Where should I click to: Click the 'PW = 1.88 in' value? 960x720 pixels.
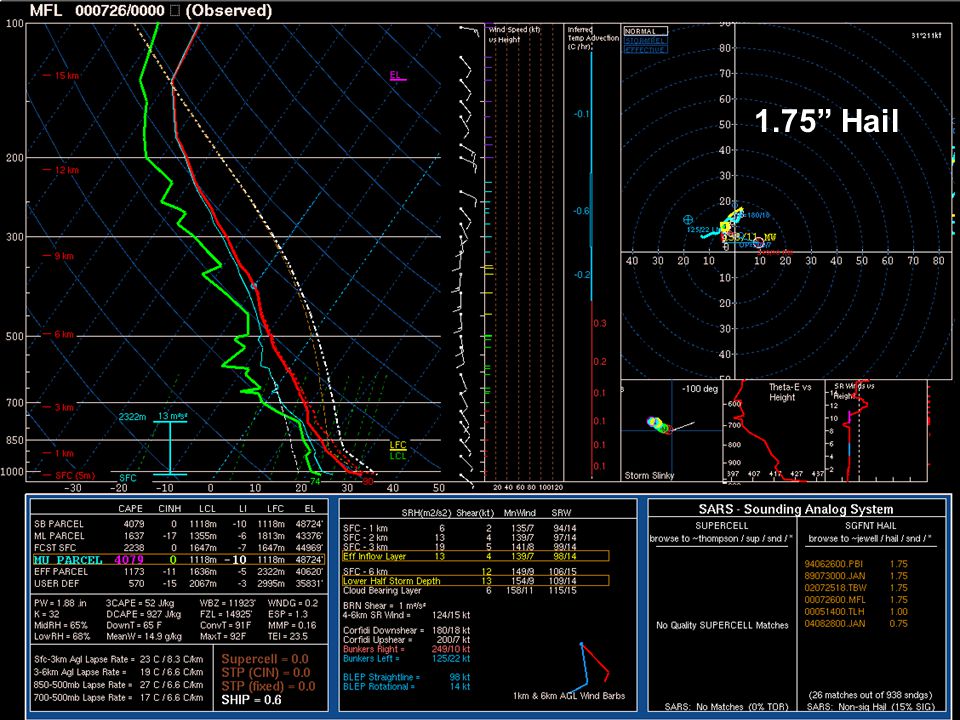point(61,603)
